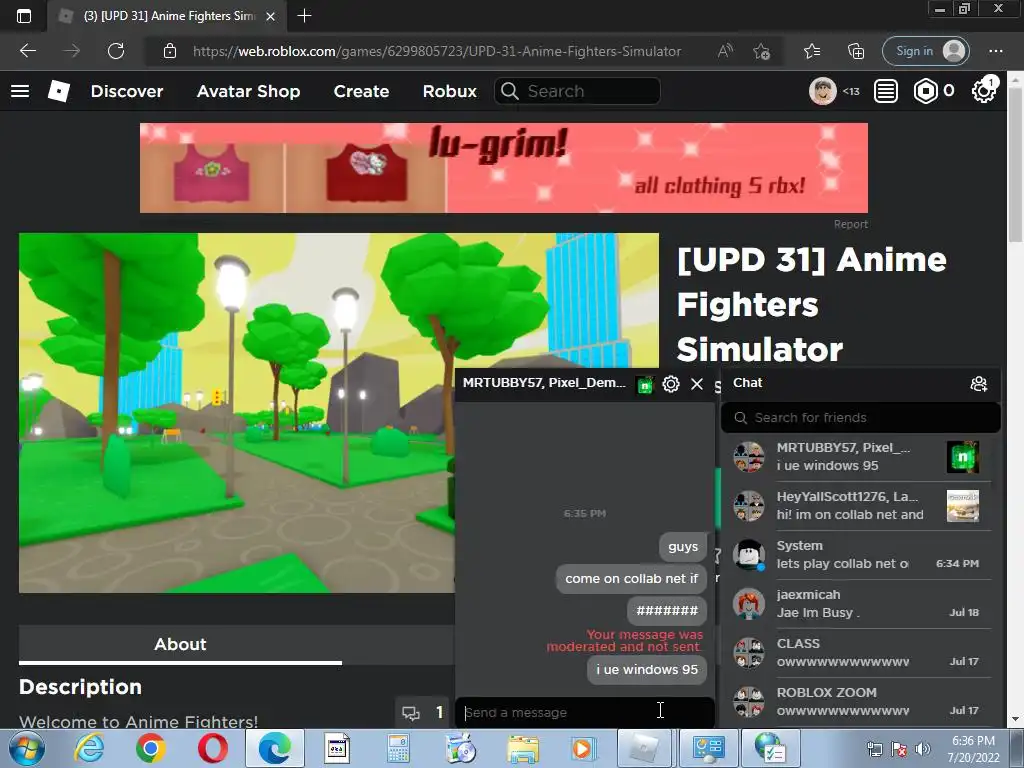Close the MRTUBBY57 chat window
The width and height of the screenshot is (1024, 768).
[697, 384]
